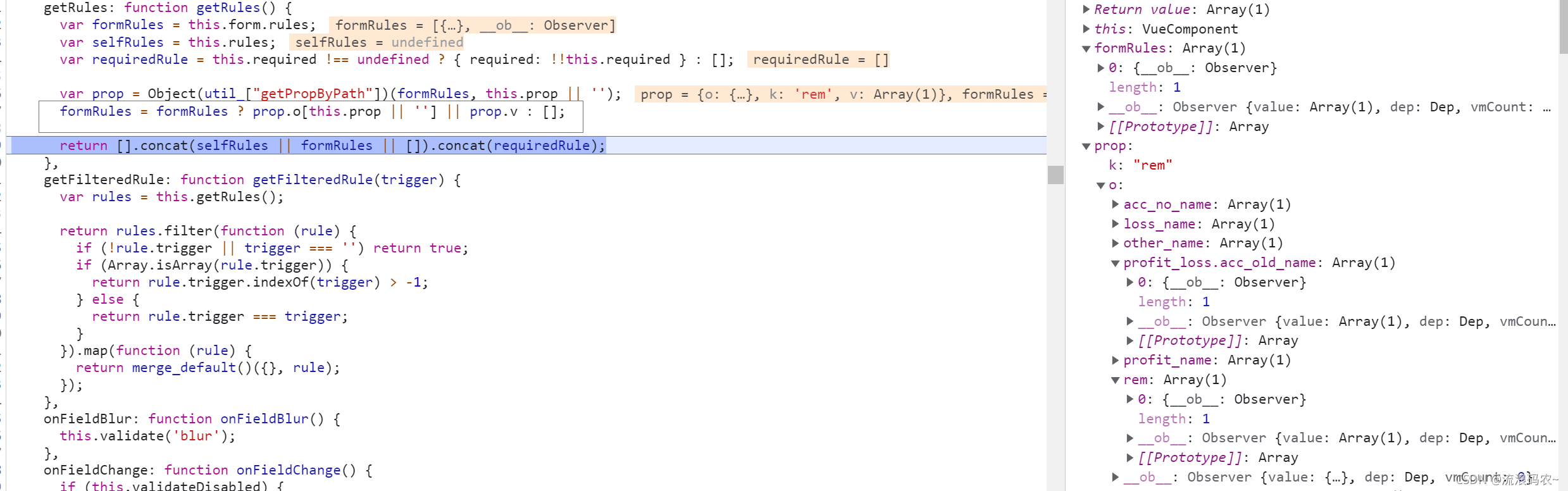Click the scope panel vertical scrollbar thumb
The height and width of the screenshot is (491, 1568).
pyautogui.click(x=1564, y=27)
